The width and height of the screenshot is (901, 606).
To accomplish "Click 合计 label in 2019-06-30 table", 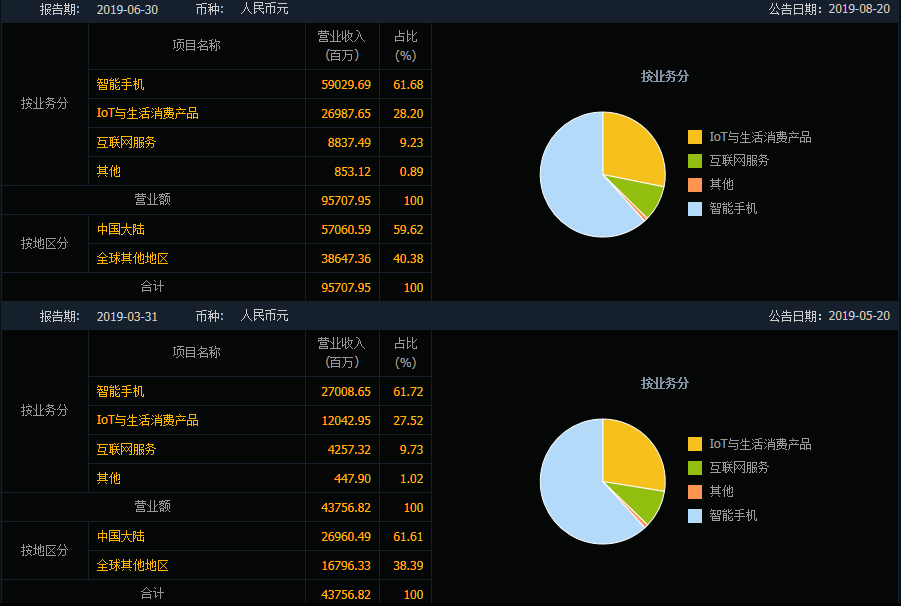I will pyautogui.click(x=152, y=286).
